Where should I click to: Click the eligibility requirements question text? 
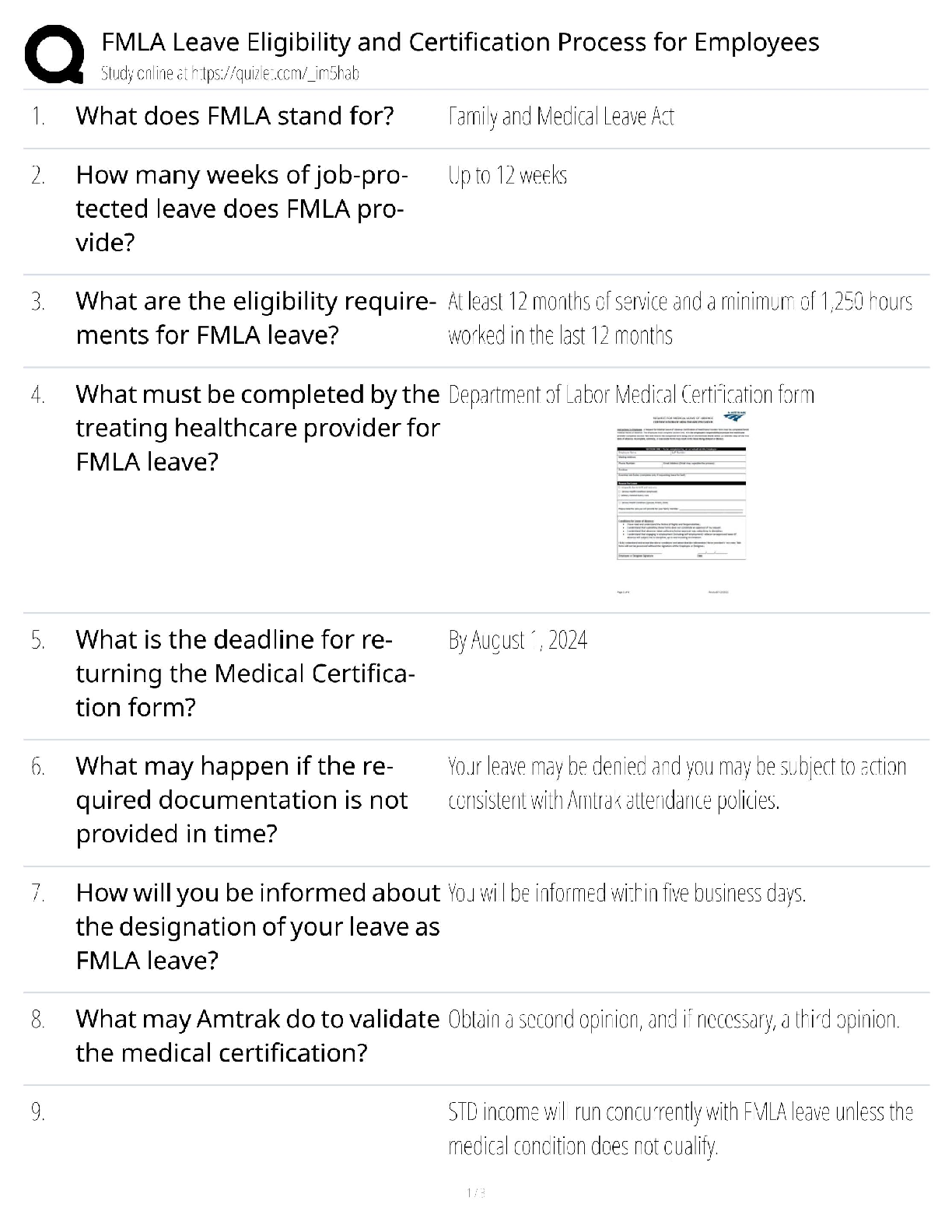coord(255,318)
